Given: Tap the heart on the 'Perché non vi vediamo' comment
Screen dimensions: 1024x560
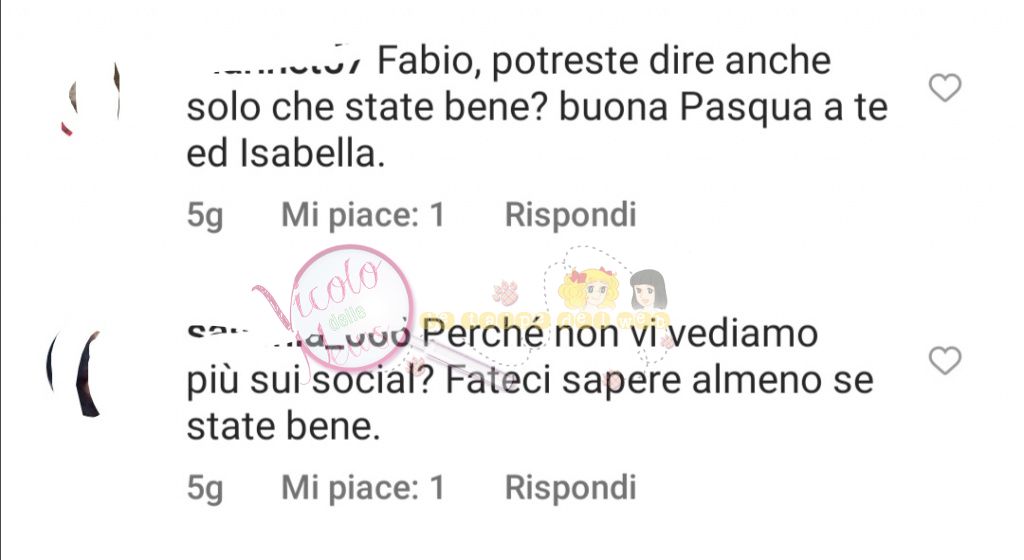Looking at the screenshot, I should point(945,360).
